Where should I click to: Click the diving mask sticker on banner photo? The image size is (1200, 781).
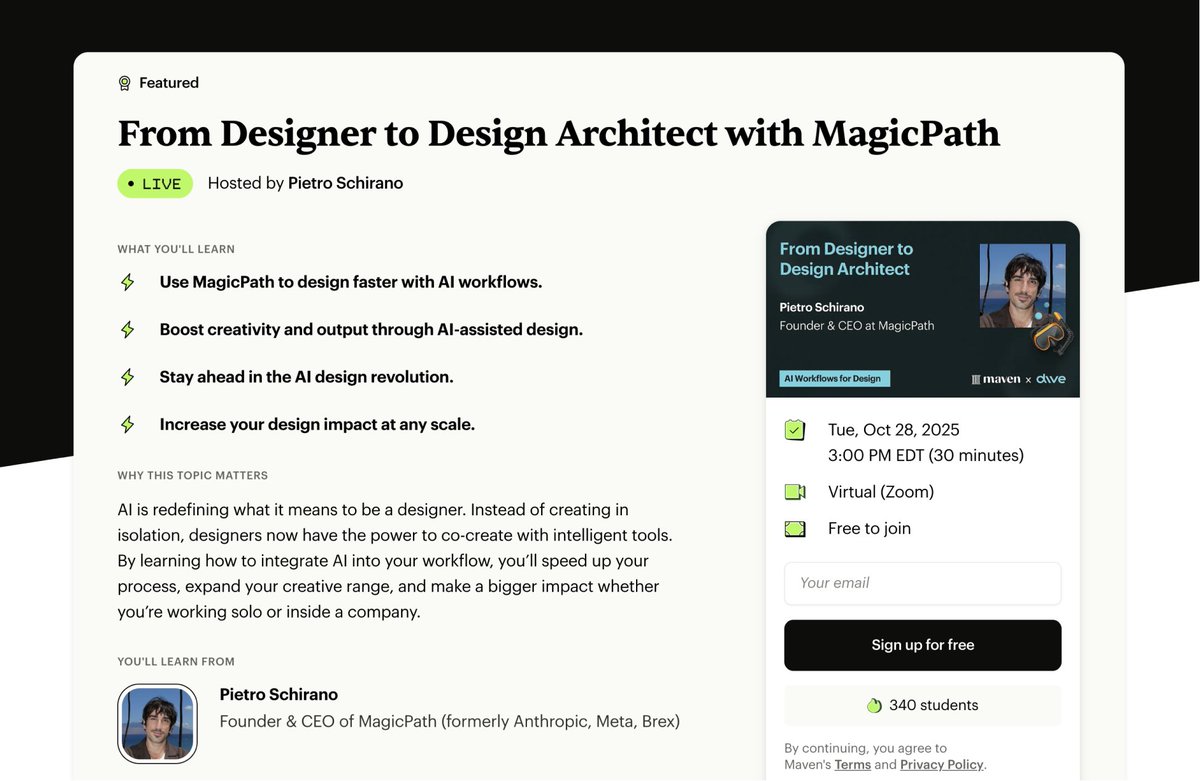pos(1053,336)
